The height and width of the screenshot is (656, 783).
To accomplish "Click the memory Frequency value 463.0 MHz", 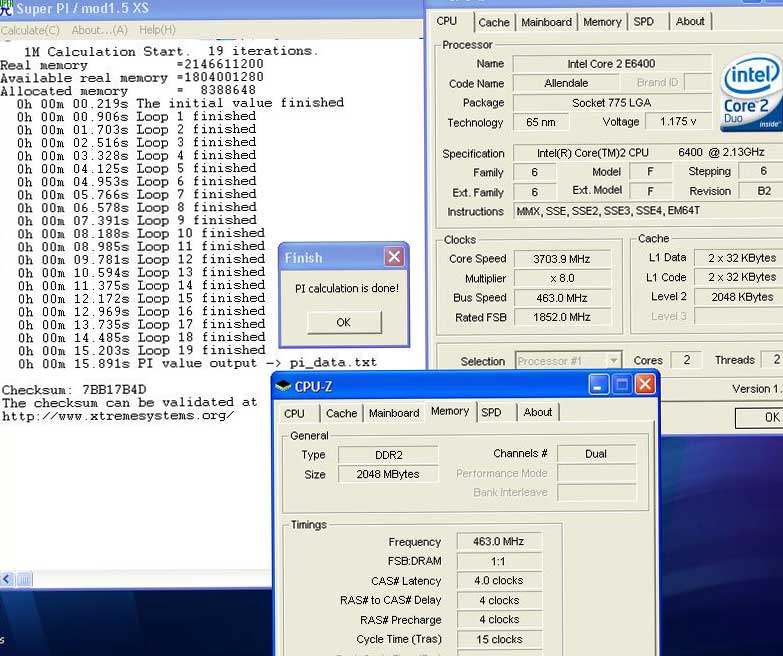I will tap(499, 542).
